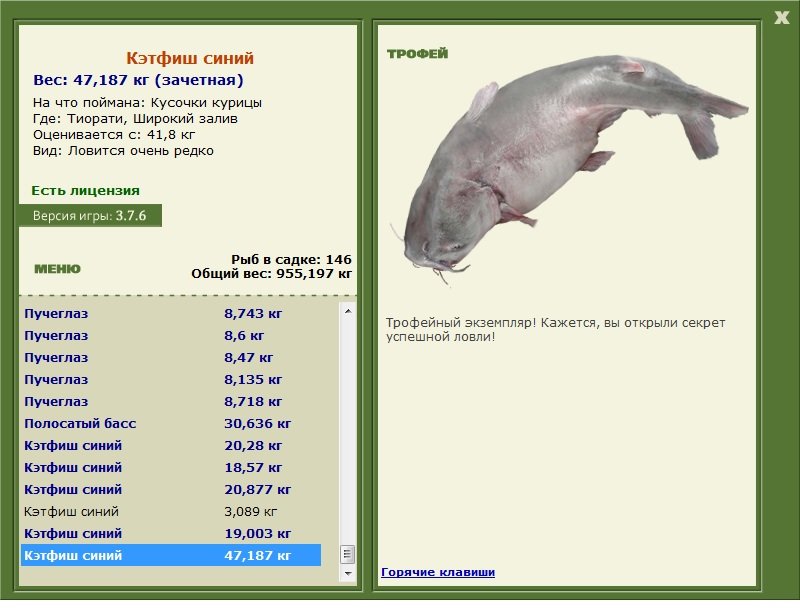Pick Кэтфиш синий 20,877 кг entry

pyautogui.click(x=170, y=489)
